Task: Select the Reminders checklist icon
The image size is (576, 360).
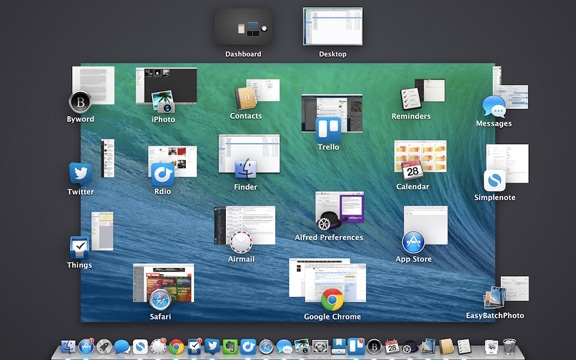Action: 411,98
